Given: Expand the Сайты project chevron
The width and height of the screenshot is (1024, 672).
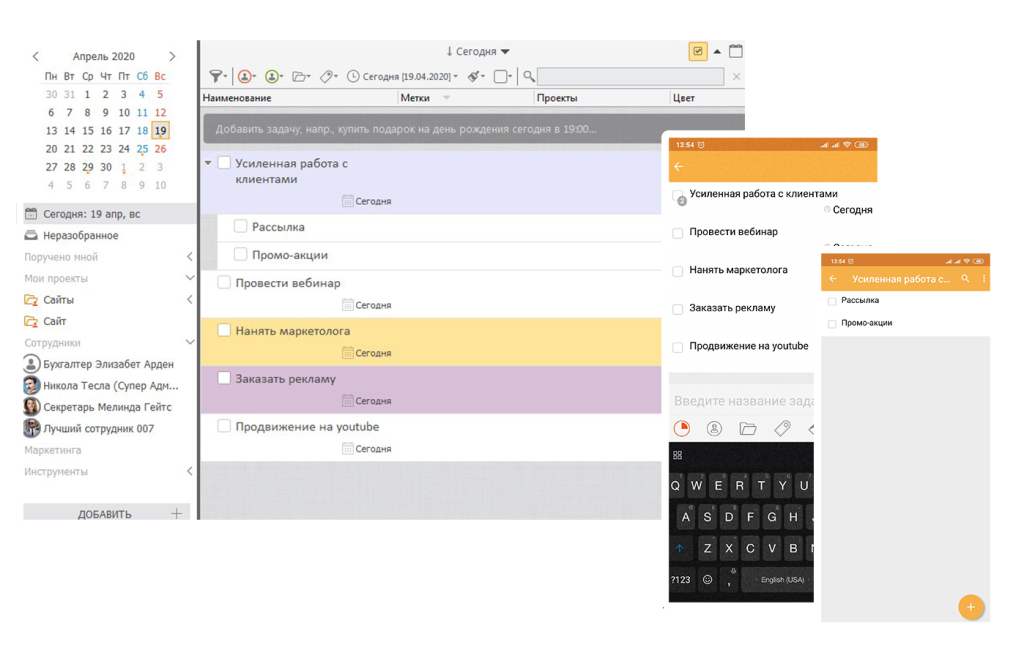Looking at the screenshot, I should pos(189,300).
